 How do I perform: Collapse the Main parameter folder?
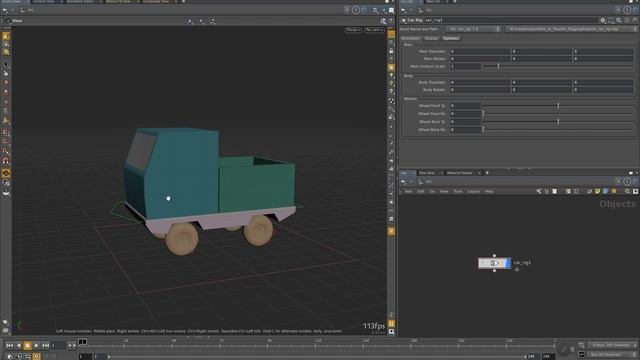click(x=408, y=44)
